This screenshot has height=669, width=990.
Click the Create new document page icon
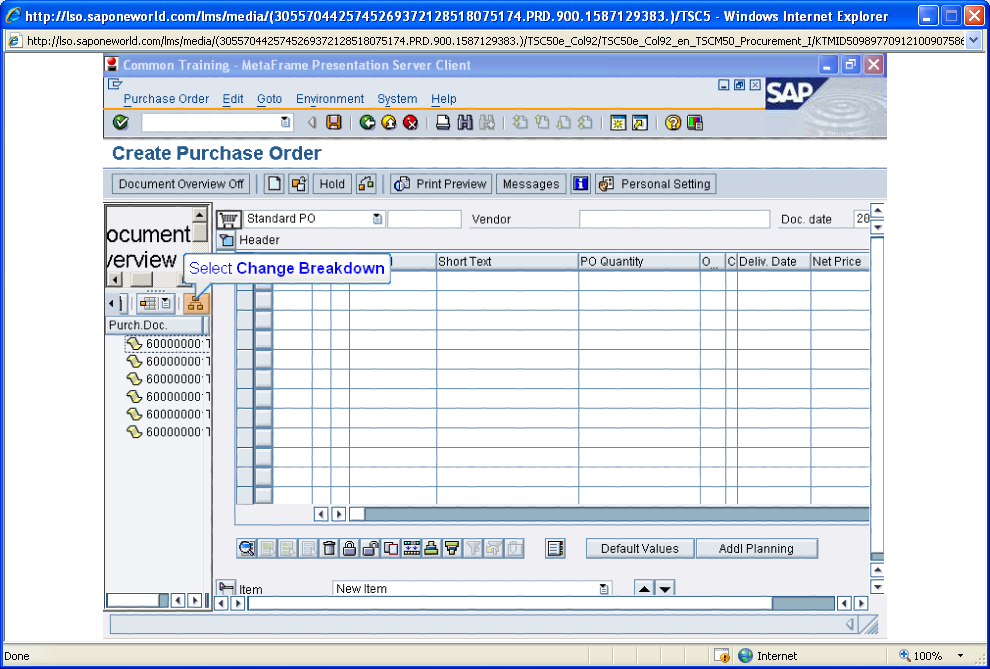coord(273,184)
